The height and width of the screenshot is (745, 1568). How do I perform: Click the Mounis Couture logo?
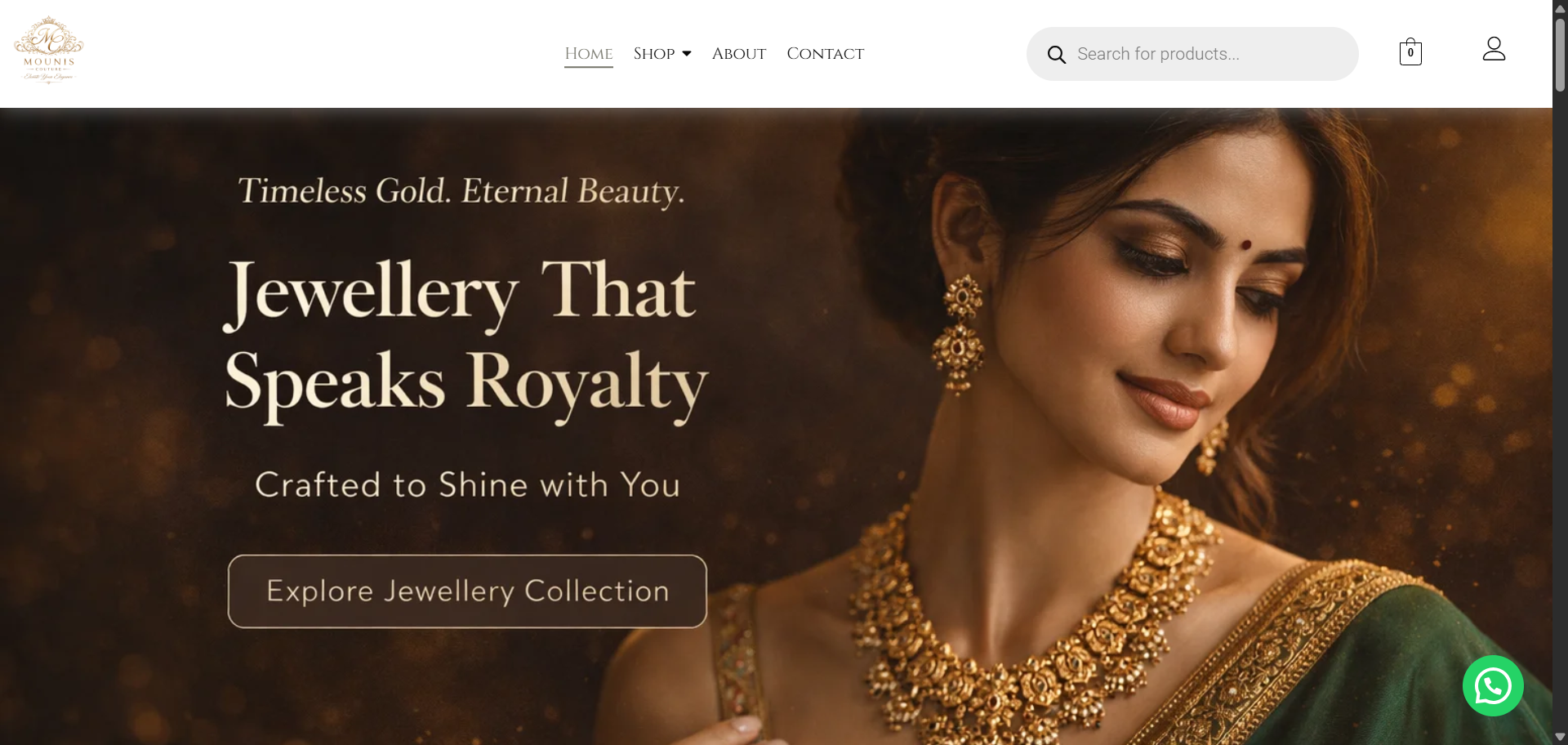pos(49,50)
